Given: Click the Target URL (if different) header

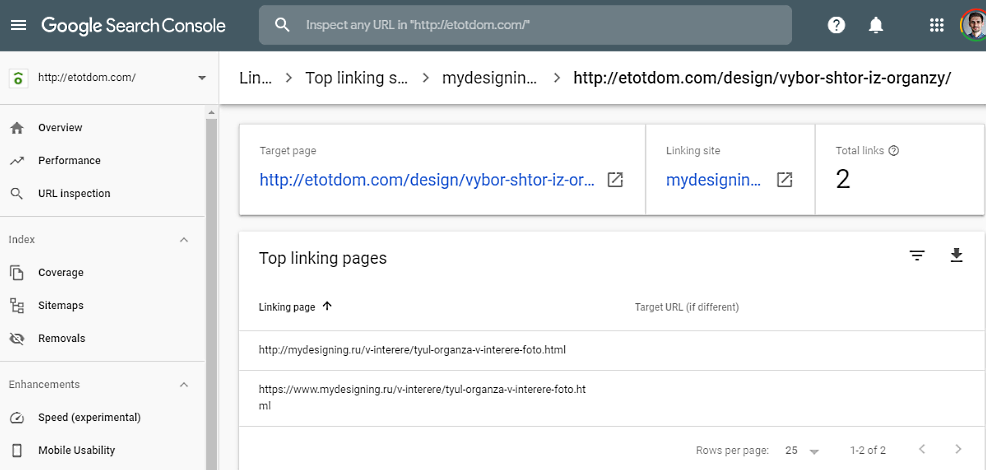Looking at the screenshot, I should [x=687, y=307].
